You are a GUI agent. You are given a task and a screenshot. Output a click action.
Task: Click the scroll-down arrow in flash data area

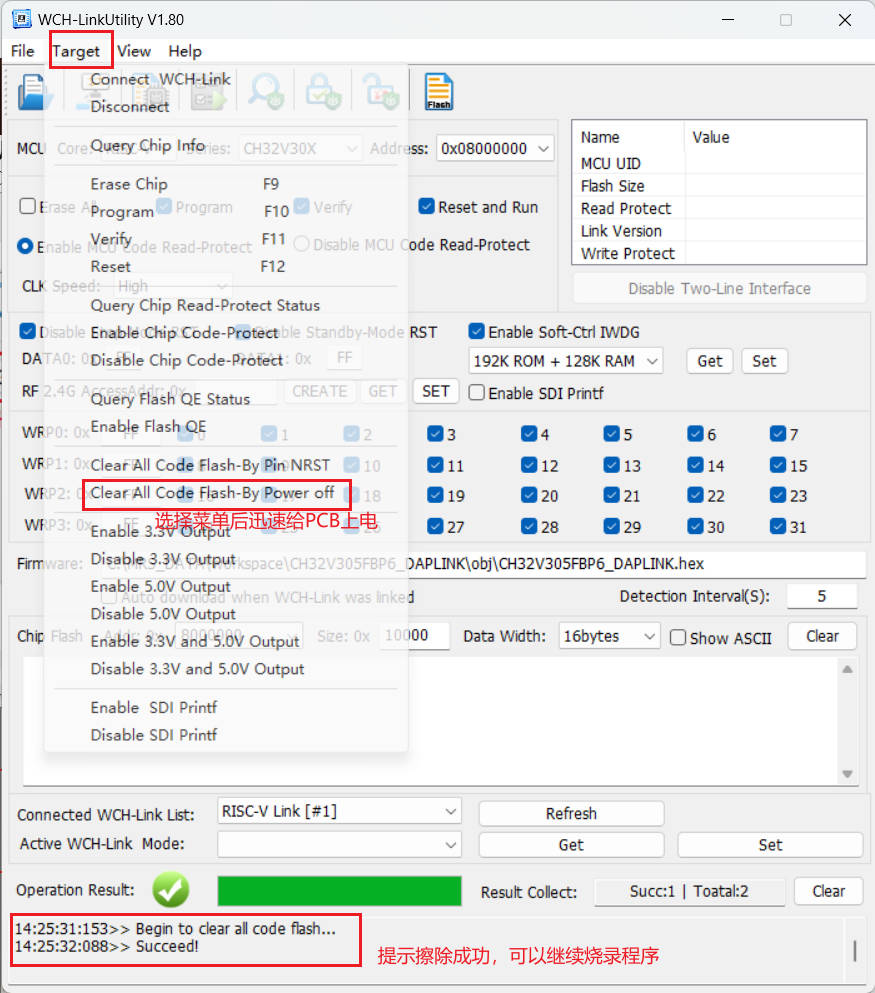(x=847, y=774)
